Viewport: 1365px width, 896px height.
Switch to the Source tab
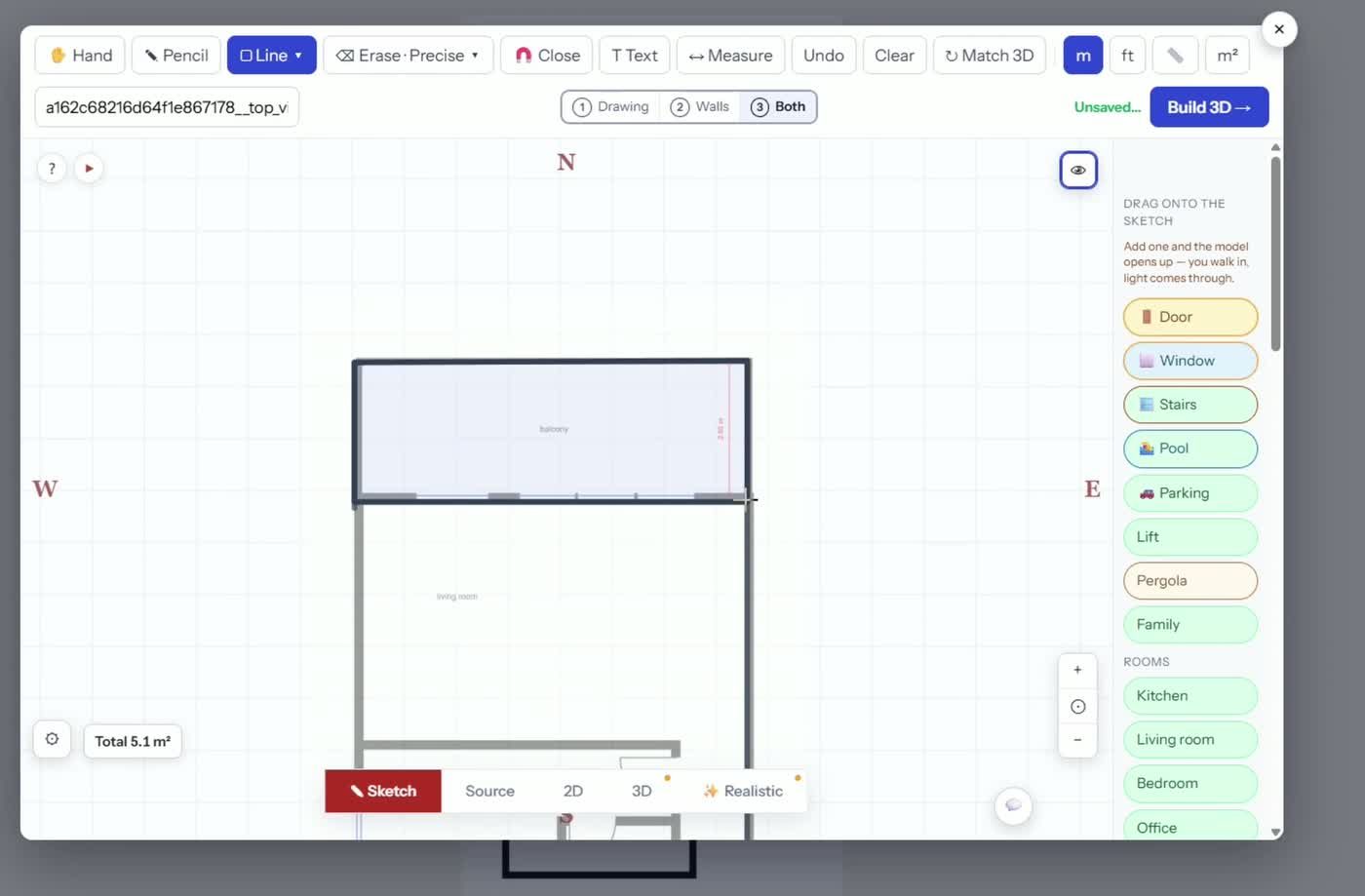(x=489, y=791)
